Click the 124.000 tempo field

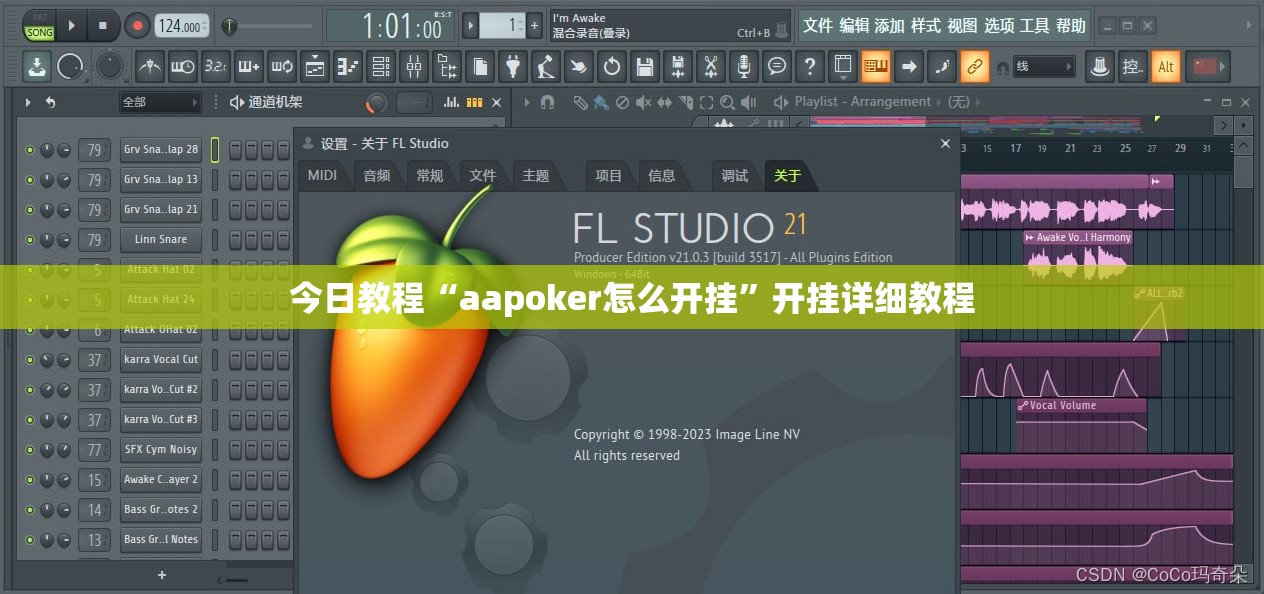(183, 27)
